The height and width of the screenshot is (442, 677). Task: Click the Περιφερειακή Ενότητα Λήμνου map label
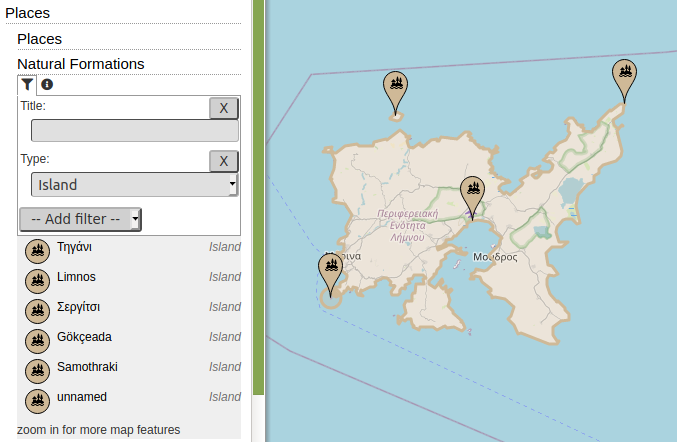pos(408,225)
